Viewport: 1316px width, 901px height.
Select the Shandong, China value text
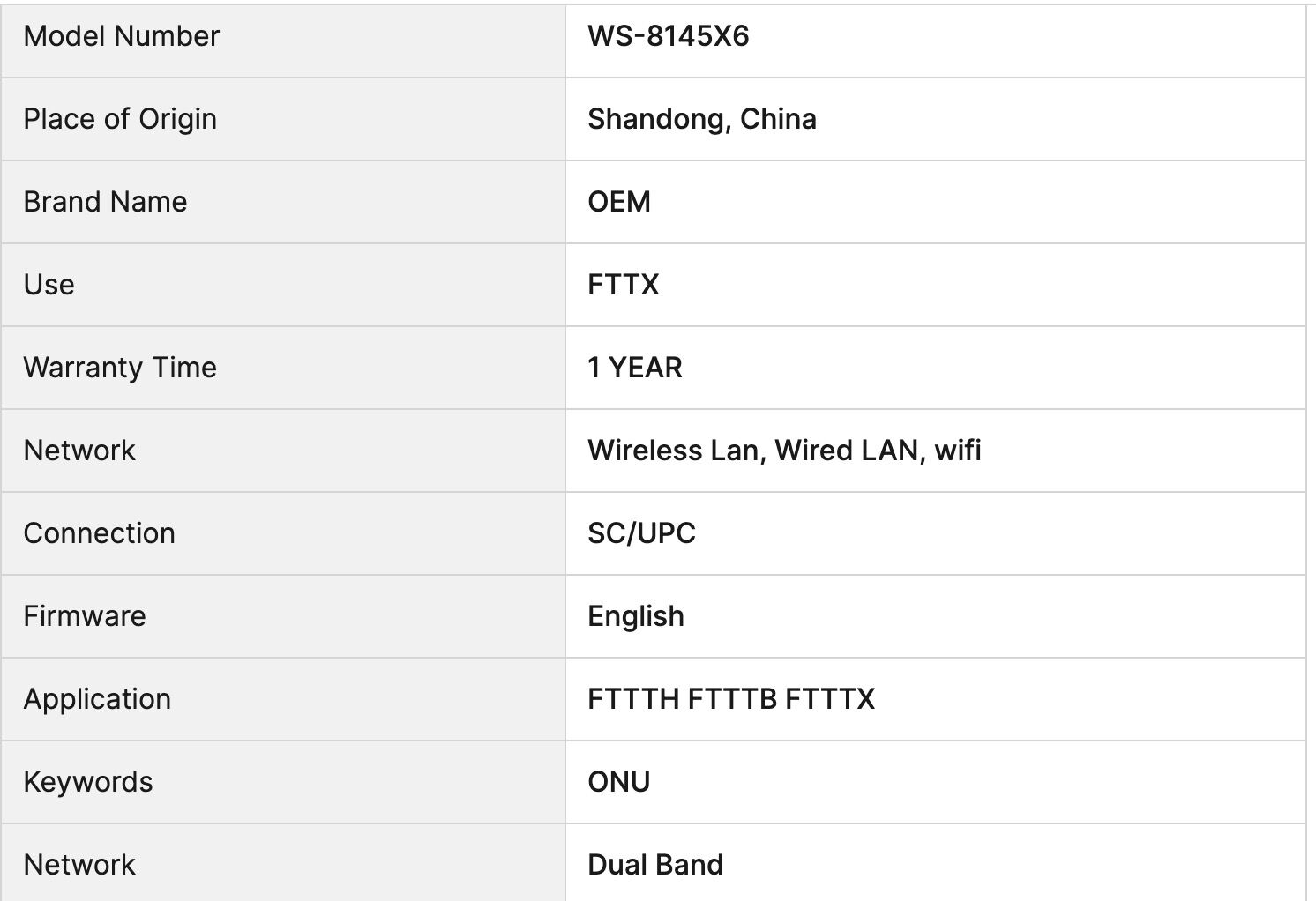(x=701, y=119)
